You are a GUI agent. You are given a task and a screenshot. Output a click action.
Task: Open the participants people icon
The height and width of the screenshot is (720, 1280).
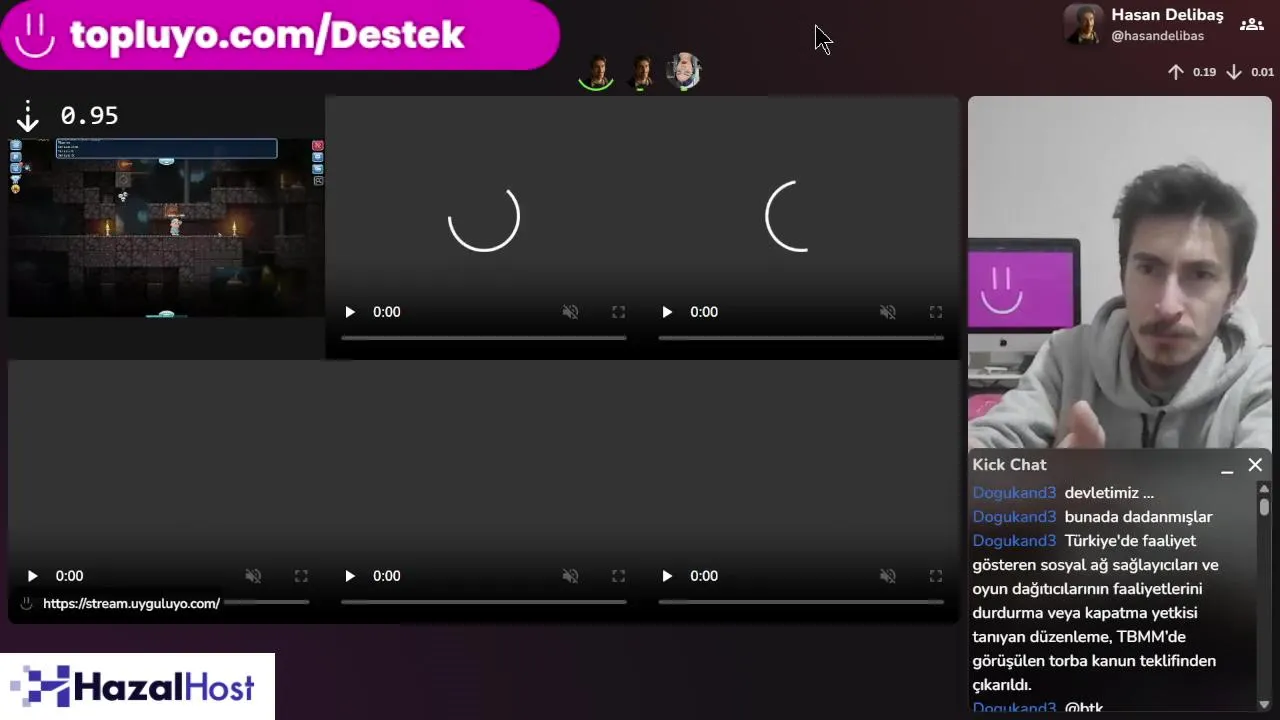(x=1251, y=24)
